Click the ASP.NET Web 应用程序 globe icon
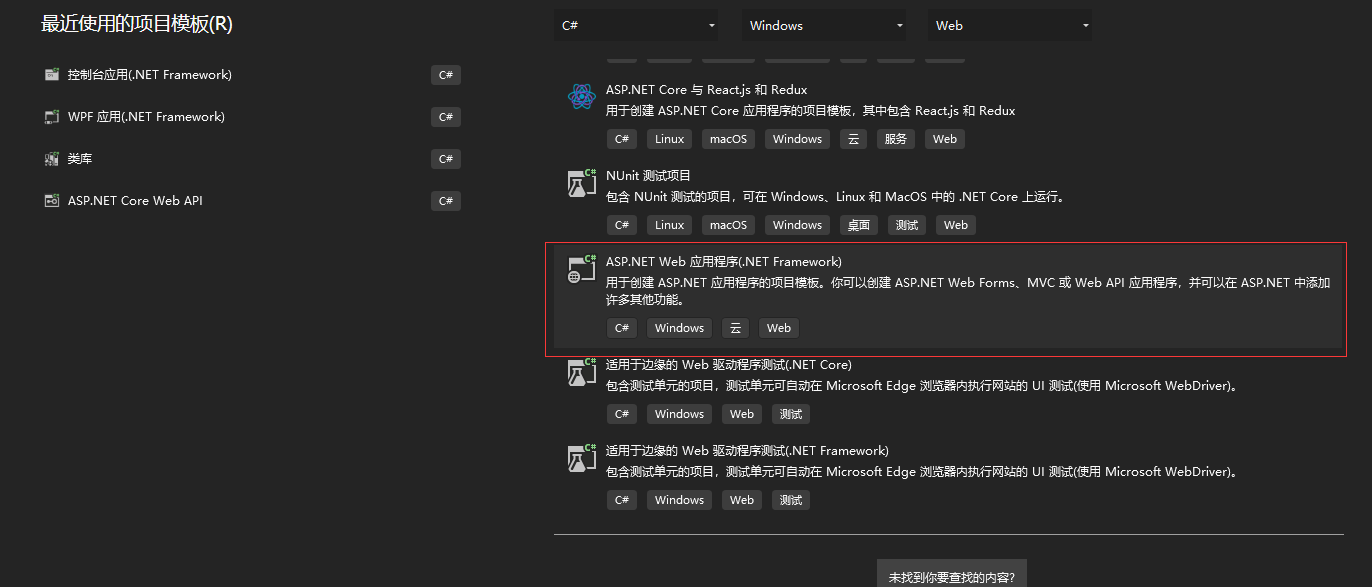Screen dimensions: 1372x587 pos(581,269)
